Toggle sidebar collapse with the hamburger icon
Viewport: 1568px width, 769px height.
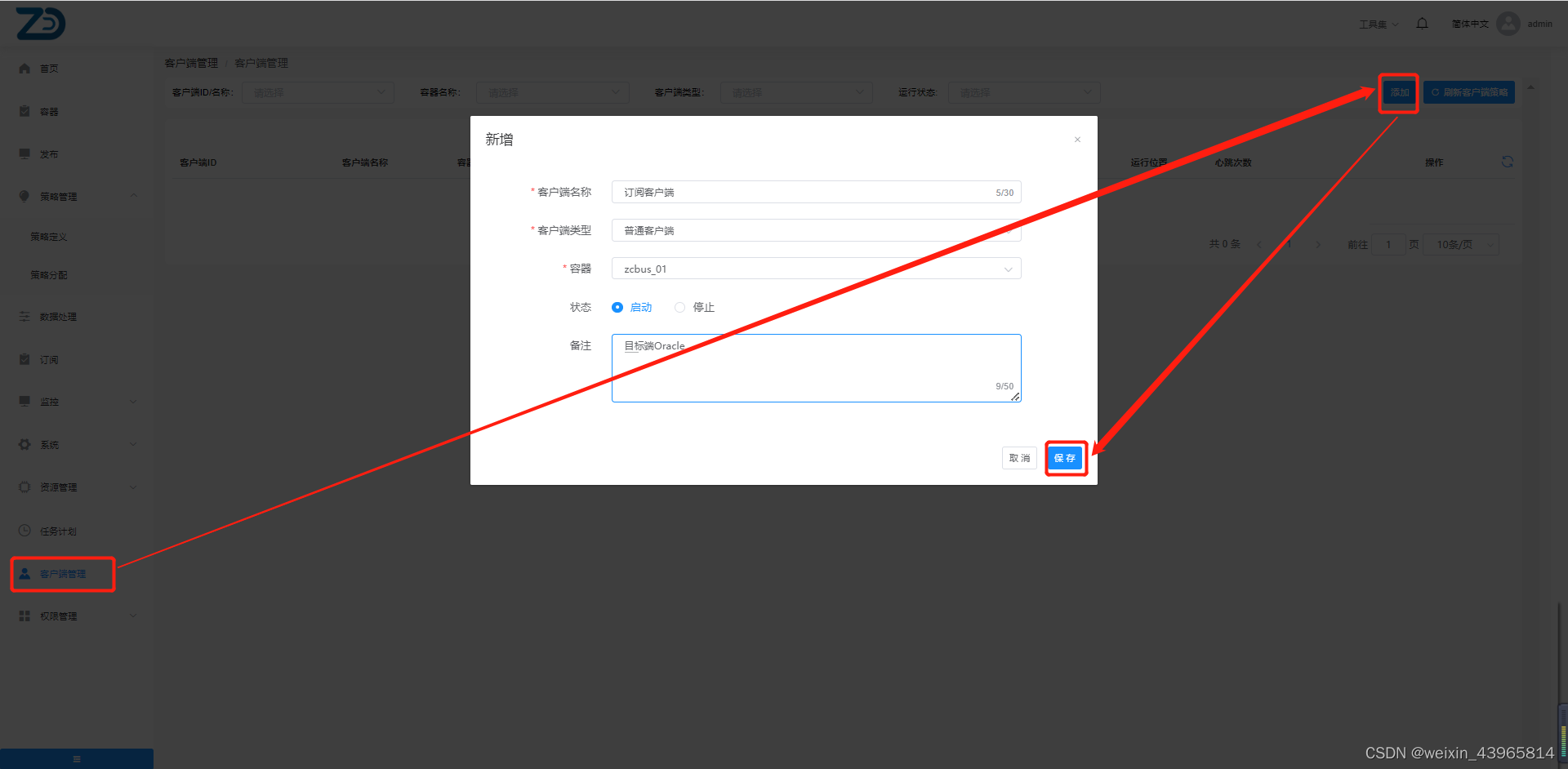pos(77,759)
